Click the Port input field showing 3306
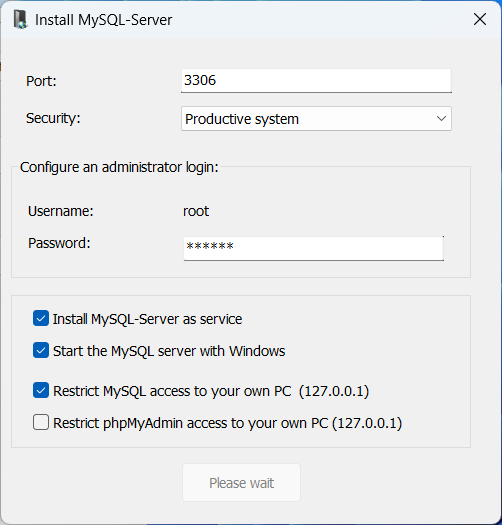This screenshot has height=525, width=502. [316, 81]
